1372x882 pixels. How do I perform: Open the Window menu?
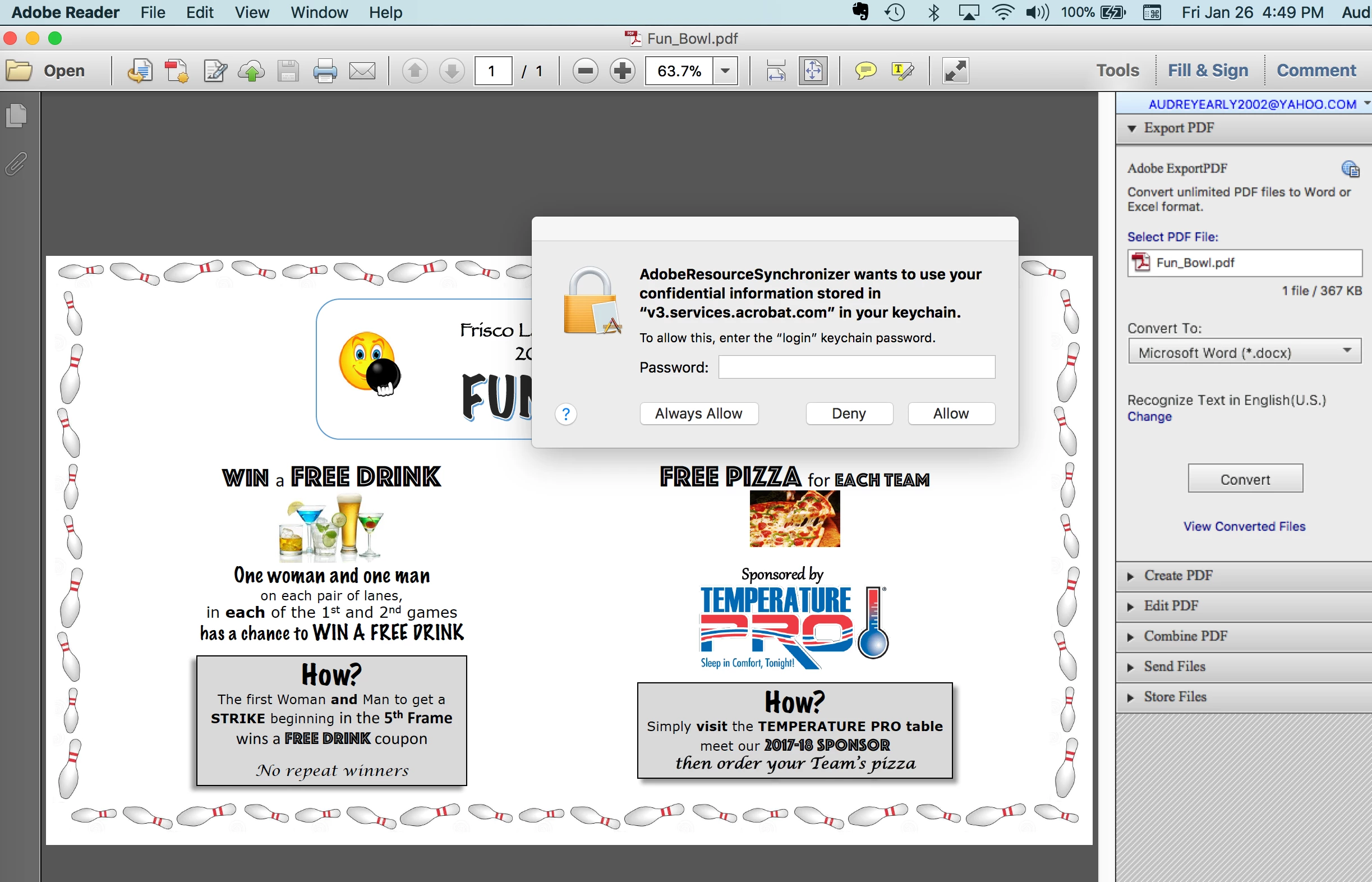pyautogui.click(x=319, y=12)
